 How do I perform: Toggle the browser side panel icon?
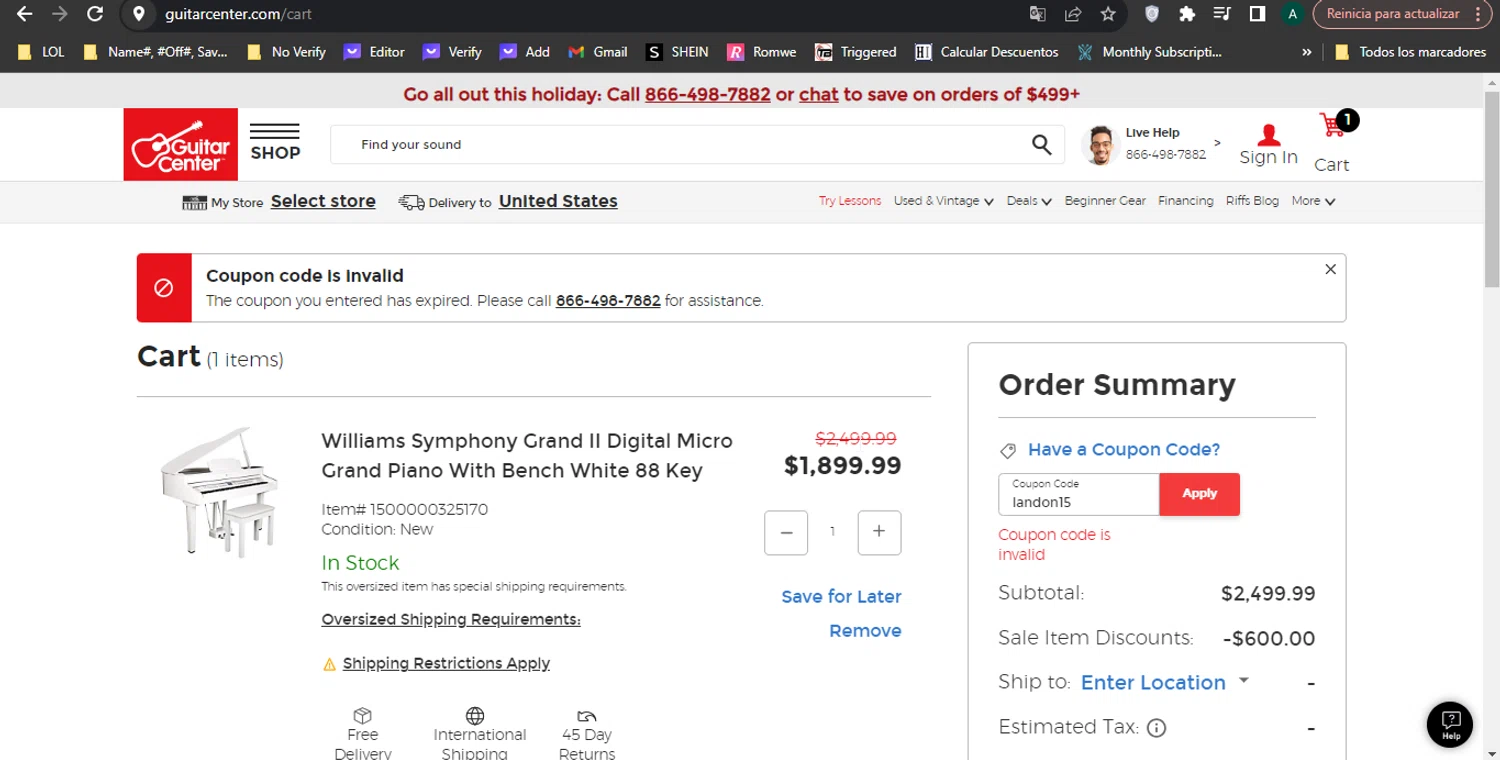pyautogui.click(x=1257, y=14)
